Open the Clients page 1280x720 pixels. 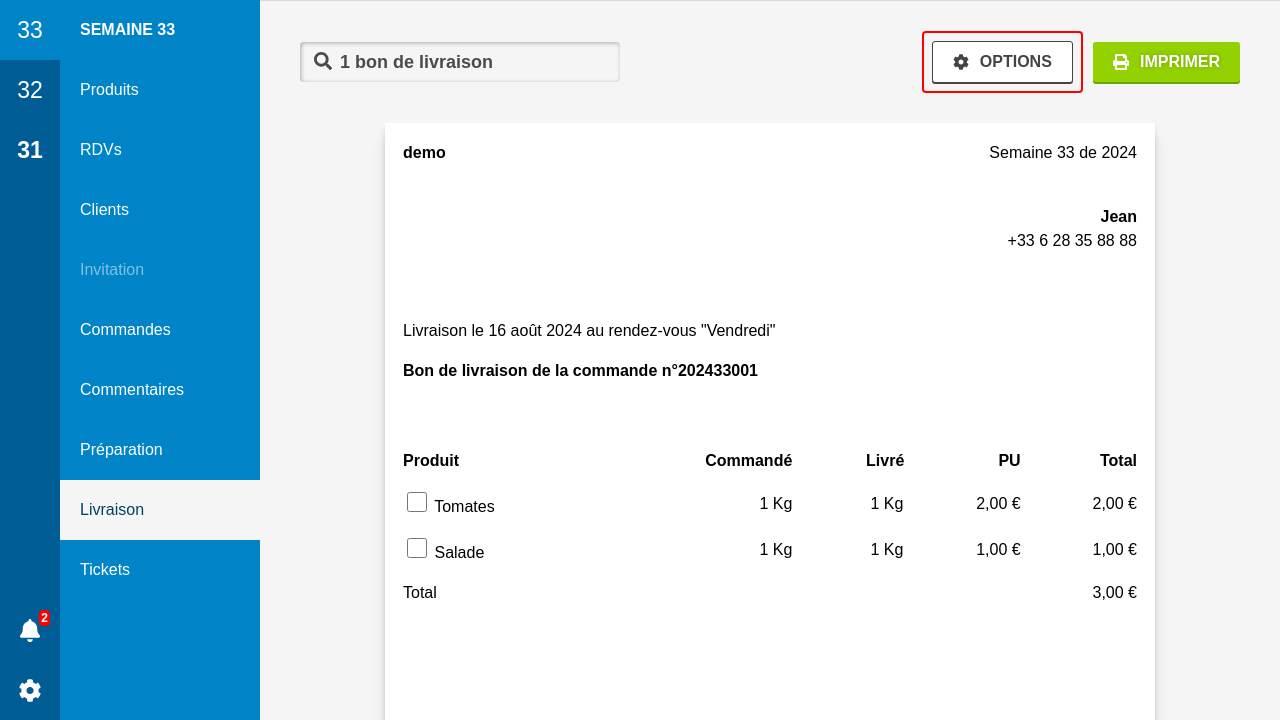[105, 210]
